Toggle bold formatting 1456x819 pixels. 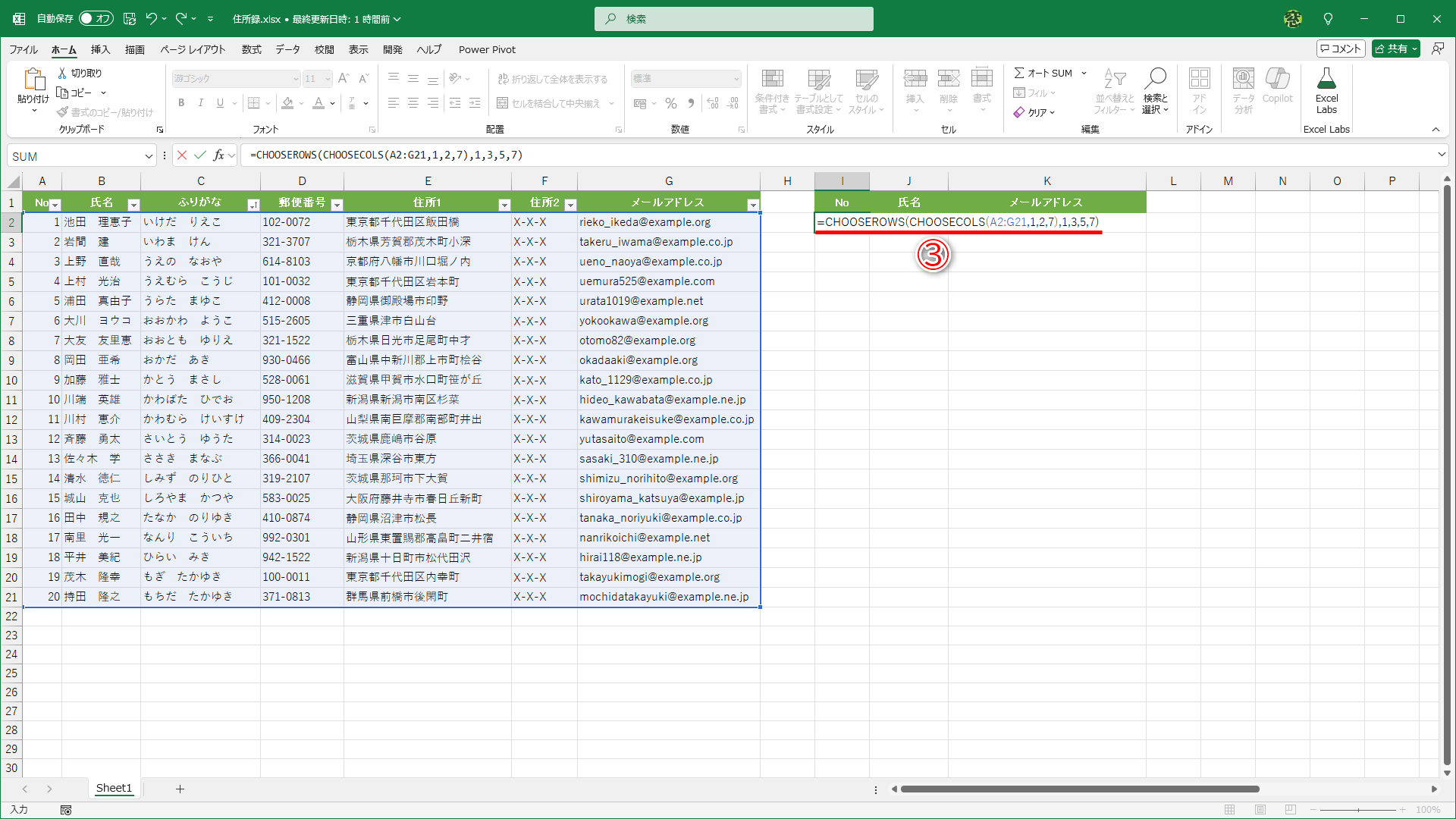coord(181,102)
